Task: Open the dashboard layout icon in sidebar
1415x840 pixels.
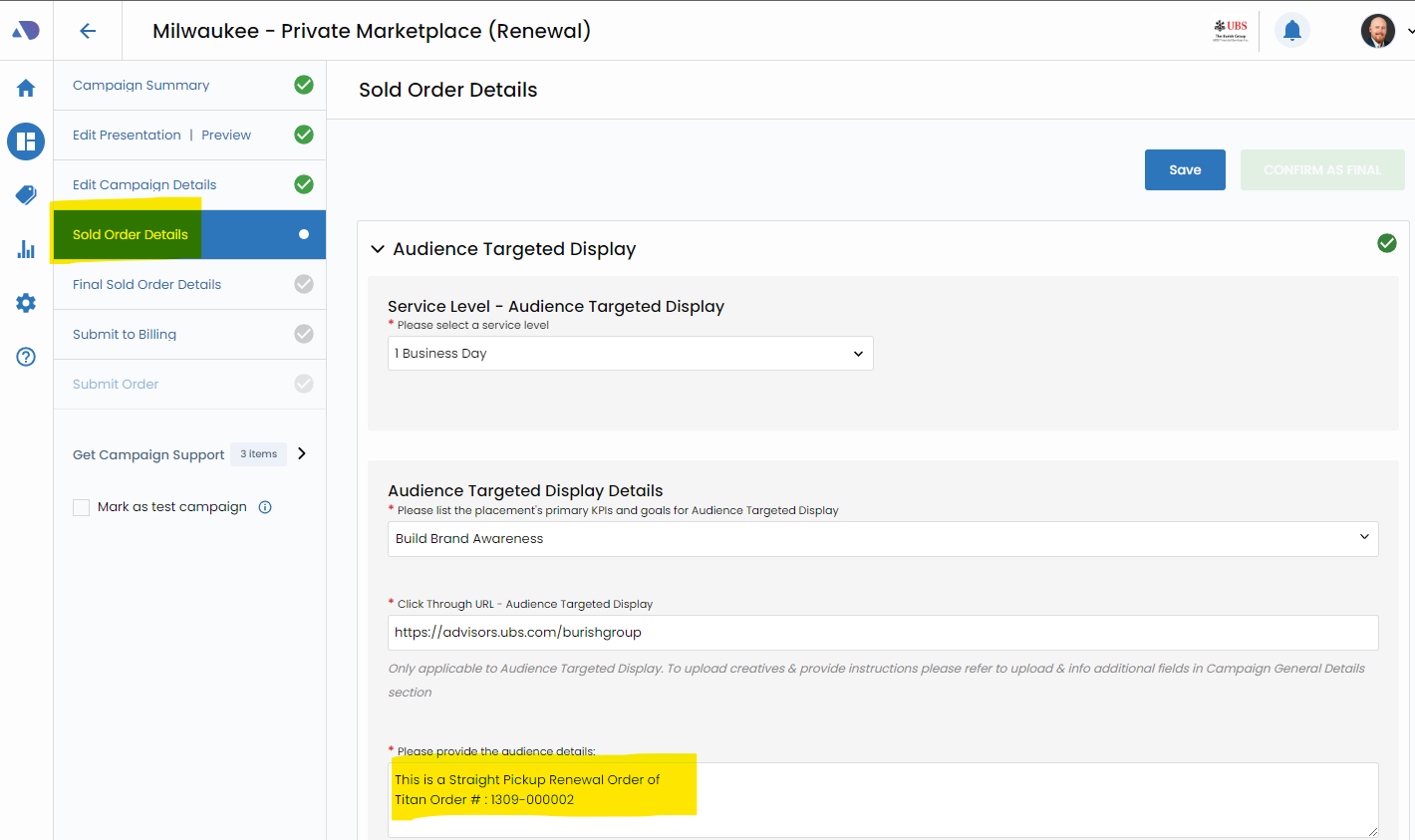Action: tap(26, 141)
